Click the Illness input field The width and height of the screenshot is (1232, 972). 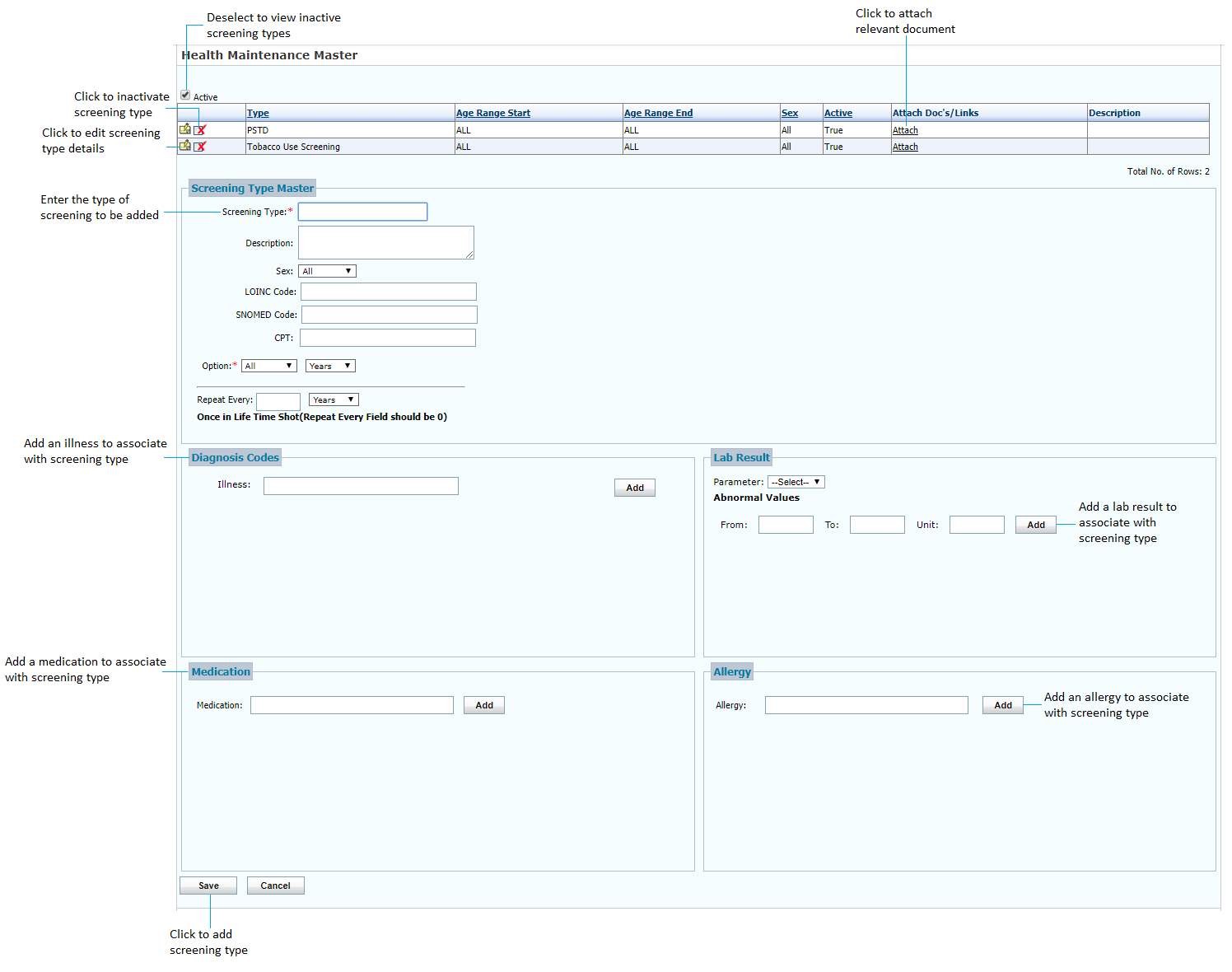(x=361, y=486)
